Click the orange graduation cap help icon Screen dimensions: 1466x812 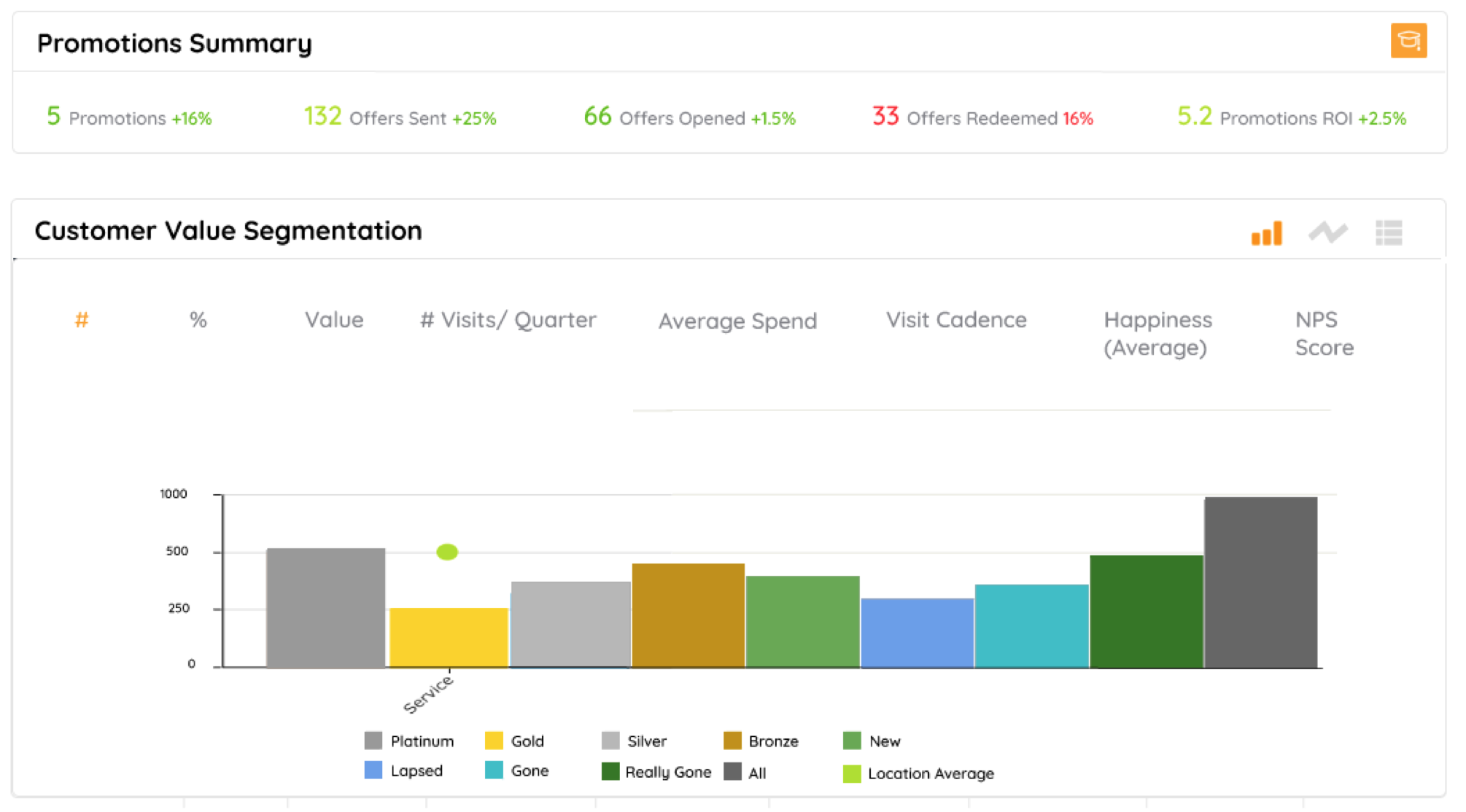[x=1408, y=41]
